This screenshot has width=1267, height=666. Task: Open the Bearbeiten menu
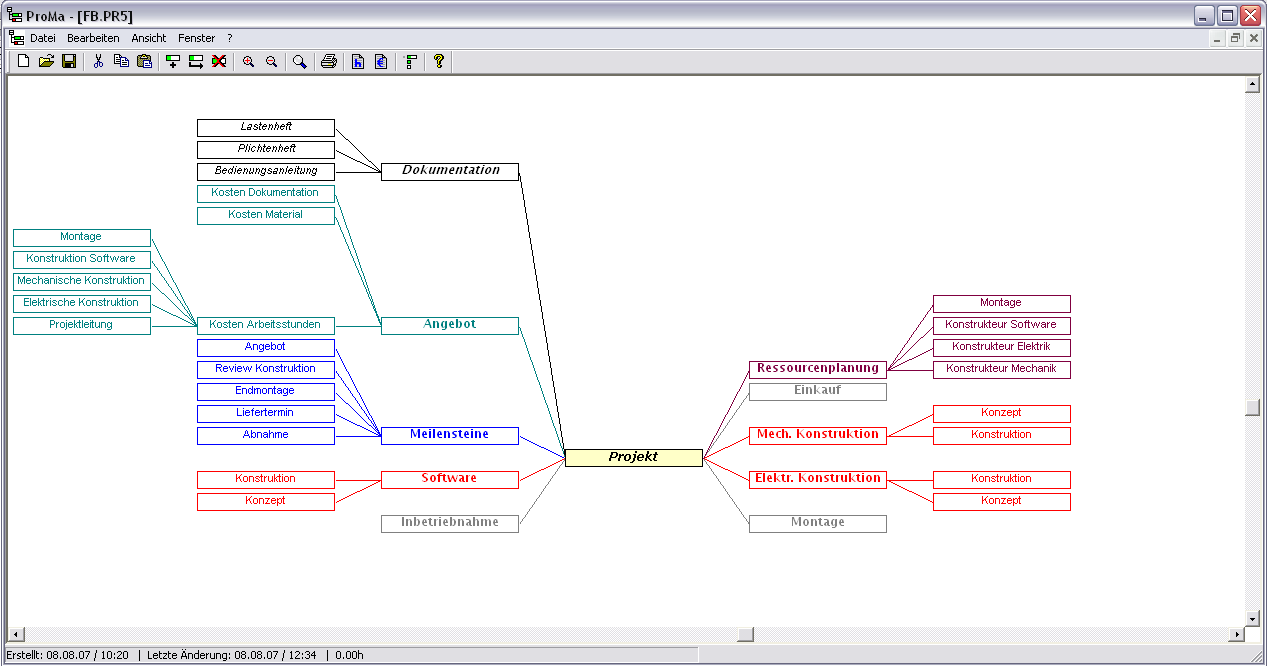pyautogui.click(x=93, y=38)
